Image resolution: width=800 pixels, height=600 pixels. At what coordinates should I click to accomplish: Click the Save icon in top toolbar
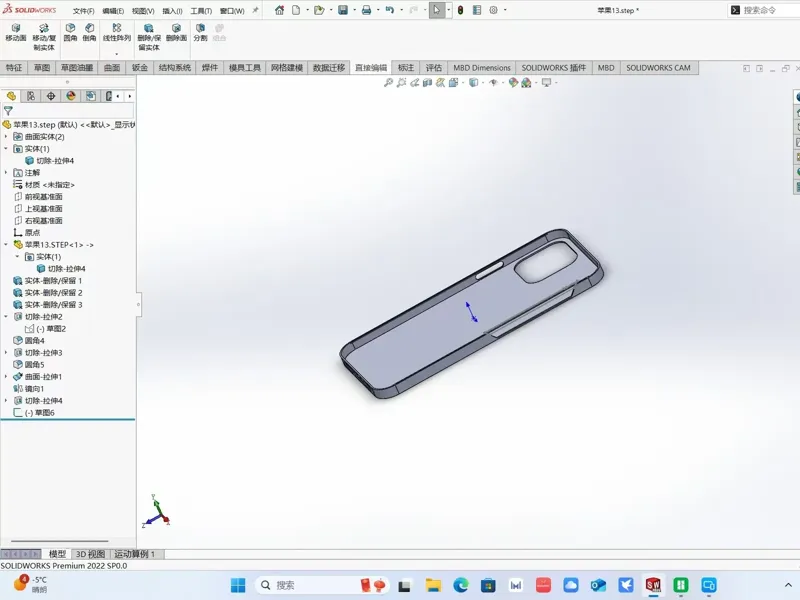(343, 10)
